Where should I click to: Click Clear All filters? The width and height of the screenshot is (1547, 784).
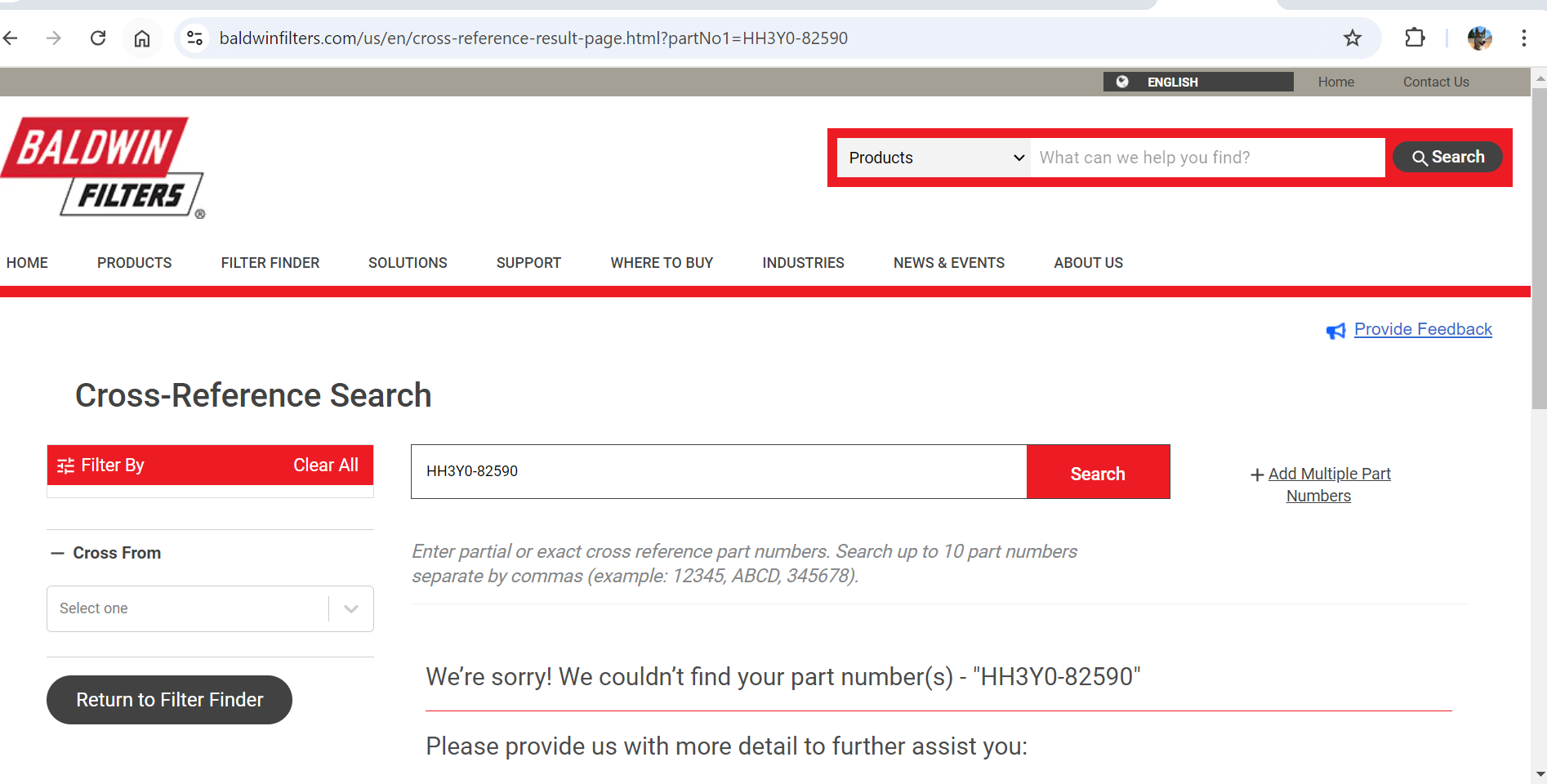tap(326, 465)
